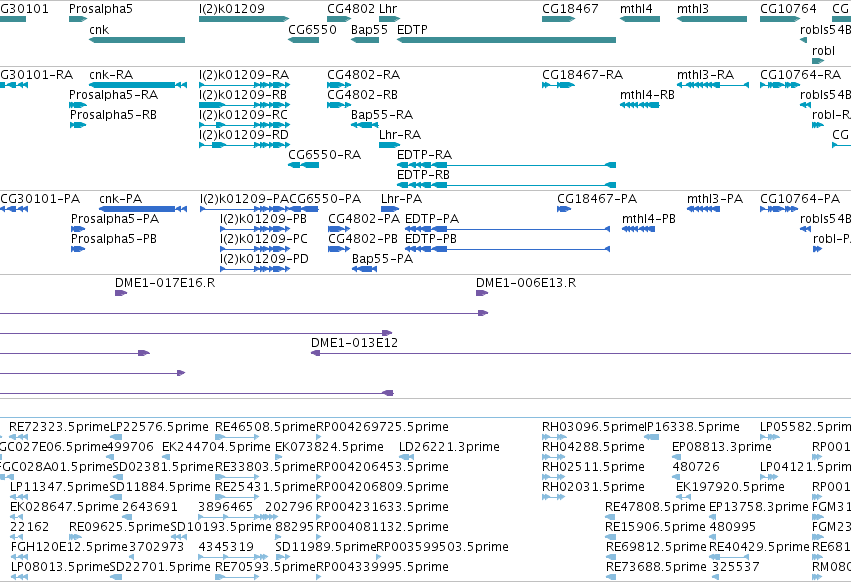Select the mthl3 gene label
Viewport: 851px width, 582px height.
coord(693,9)
